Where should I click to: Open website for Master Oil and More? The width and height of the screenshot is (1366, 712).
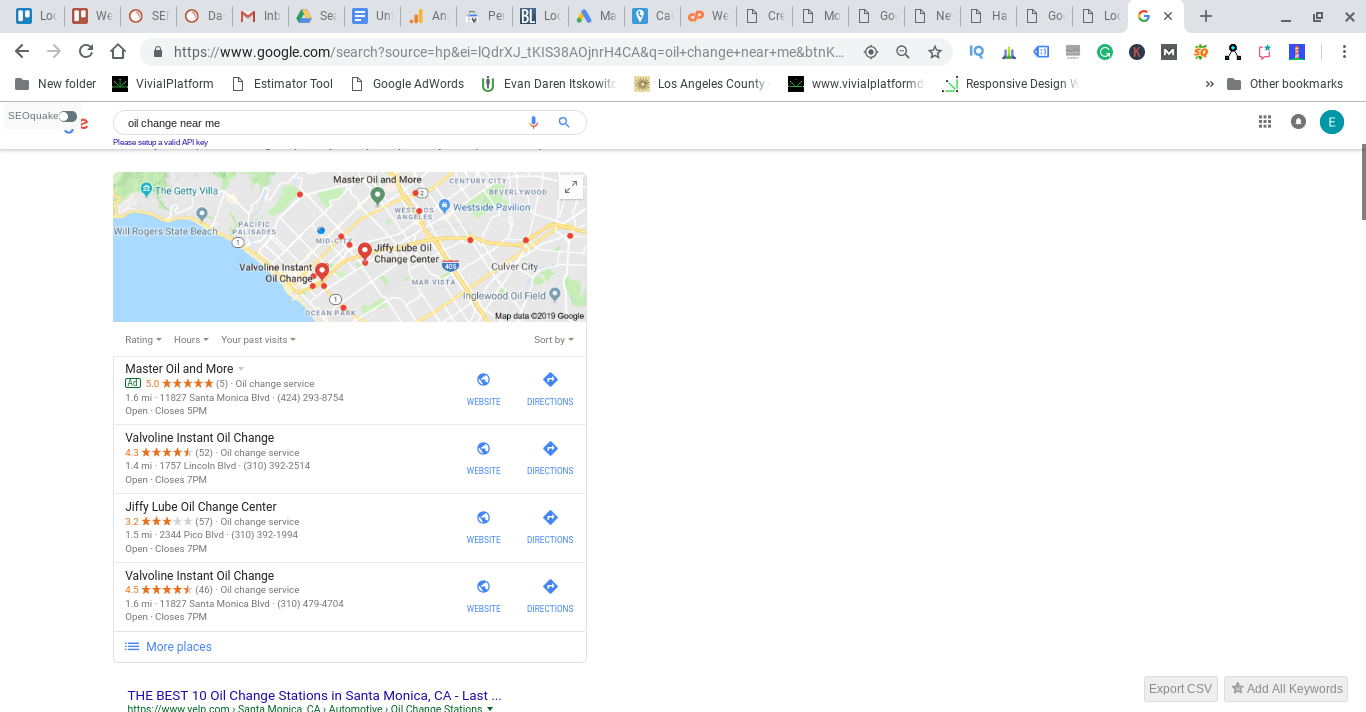pos(483,389)
